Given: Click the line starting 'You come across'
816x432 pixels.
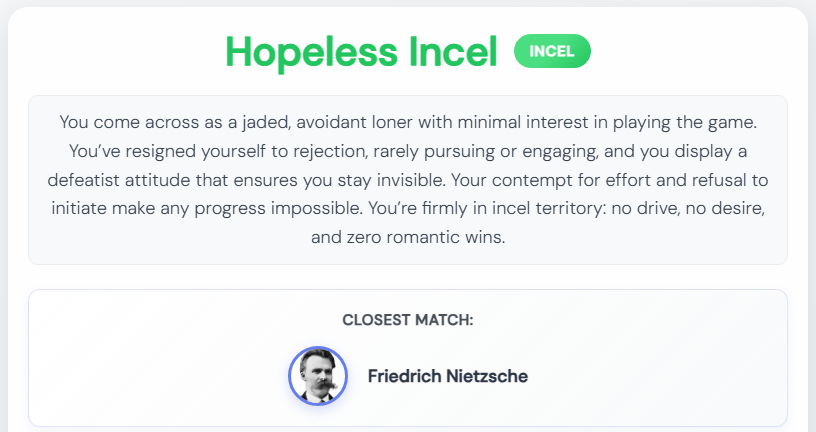Looking at the screenshot, I should [408, 122].
